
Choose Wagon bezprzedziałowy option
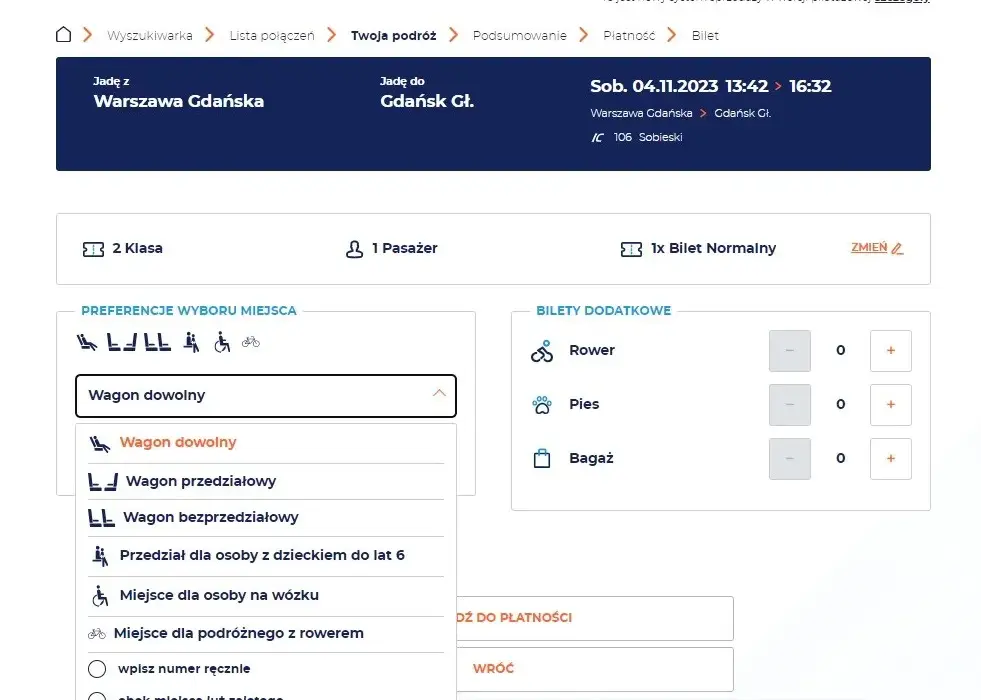click(266, 518)
